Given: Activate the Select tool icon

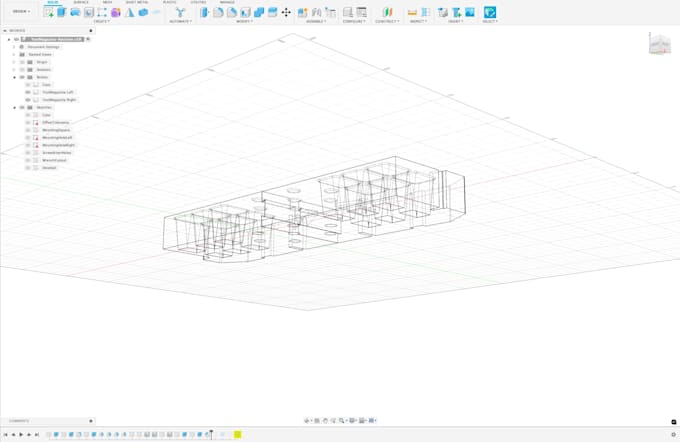Looking at the screenshot, I should [x=490, y=12].
